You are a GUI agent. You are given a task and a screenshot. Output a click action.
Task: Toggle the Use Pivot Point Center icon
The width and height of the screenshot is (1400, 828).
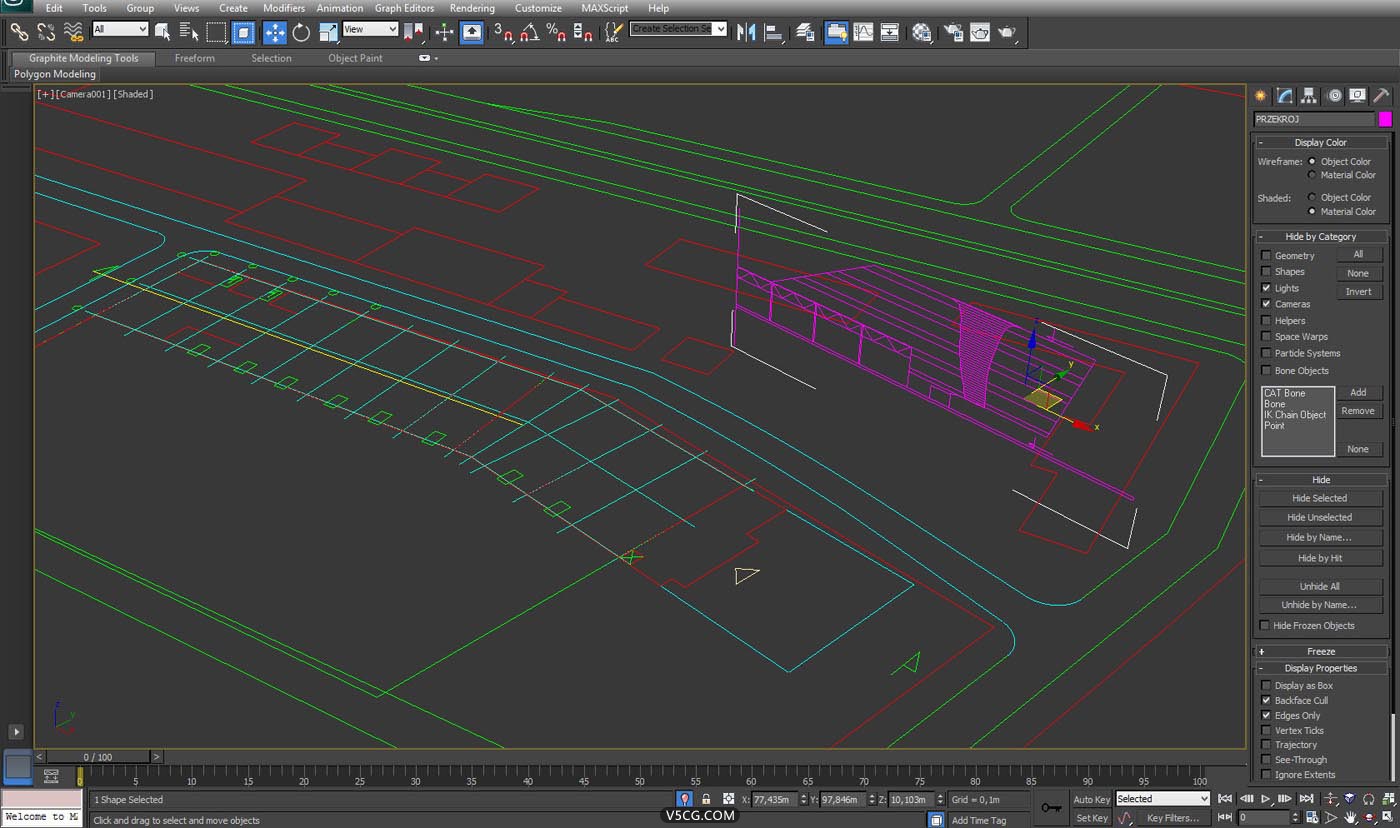(413, 32)
